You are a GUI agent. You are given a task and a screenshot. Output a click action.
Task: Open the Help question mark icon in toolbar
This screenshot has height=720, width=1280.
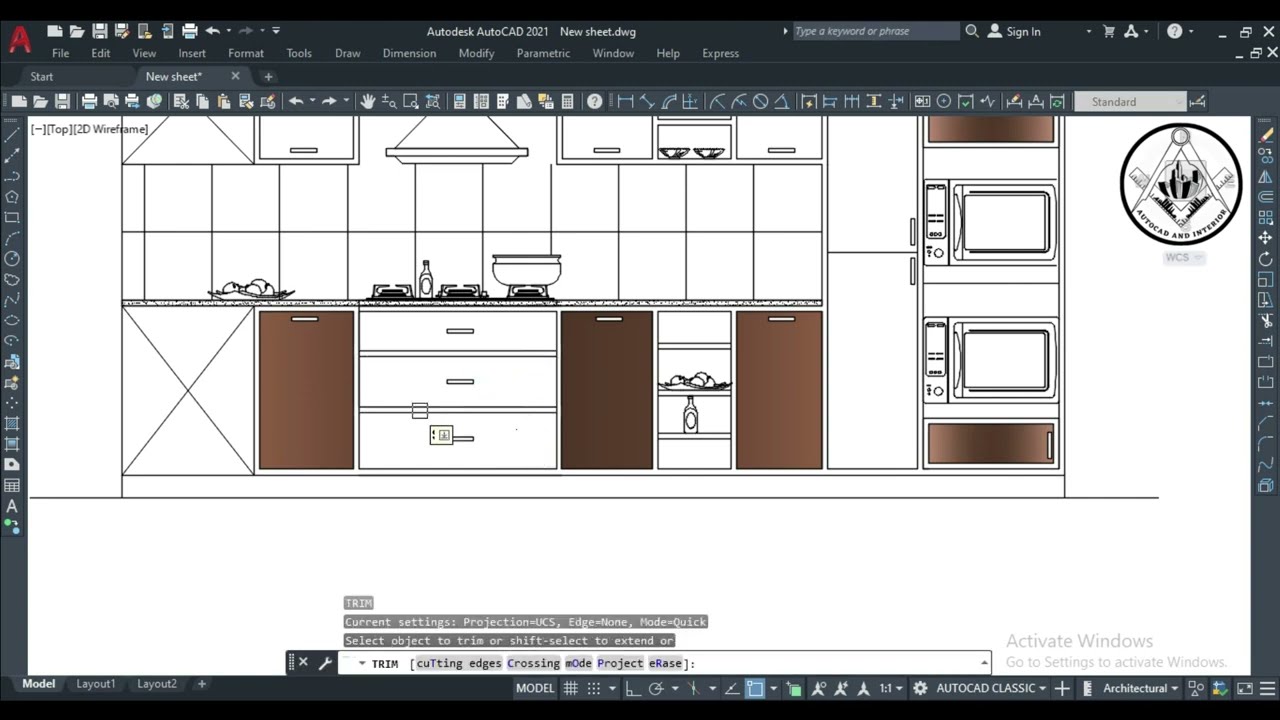pos(595,101)
